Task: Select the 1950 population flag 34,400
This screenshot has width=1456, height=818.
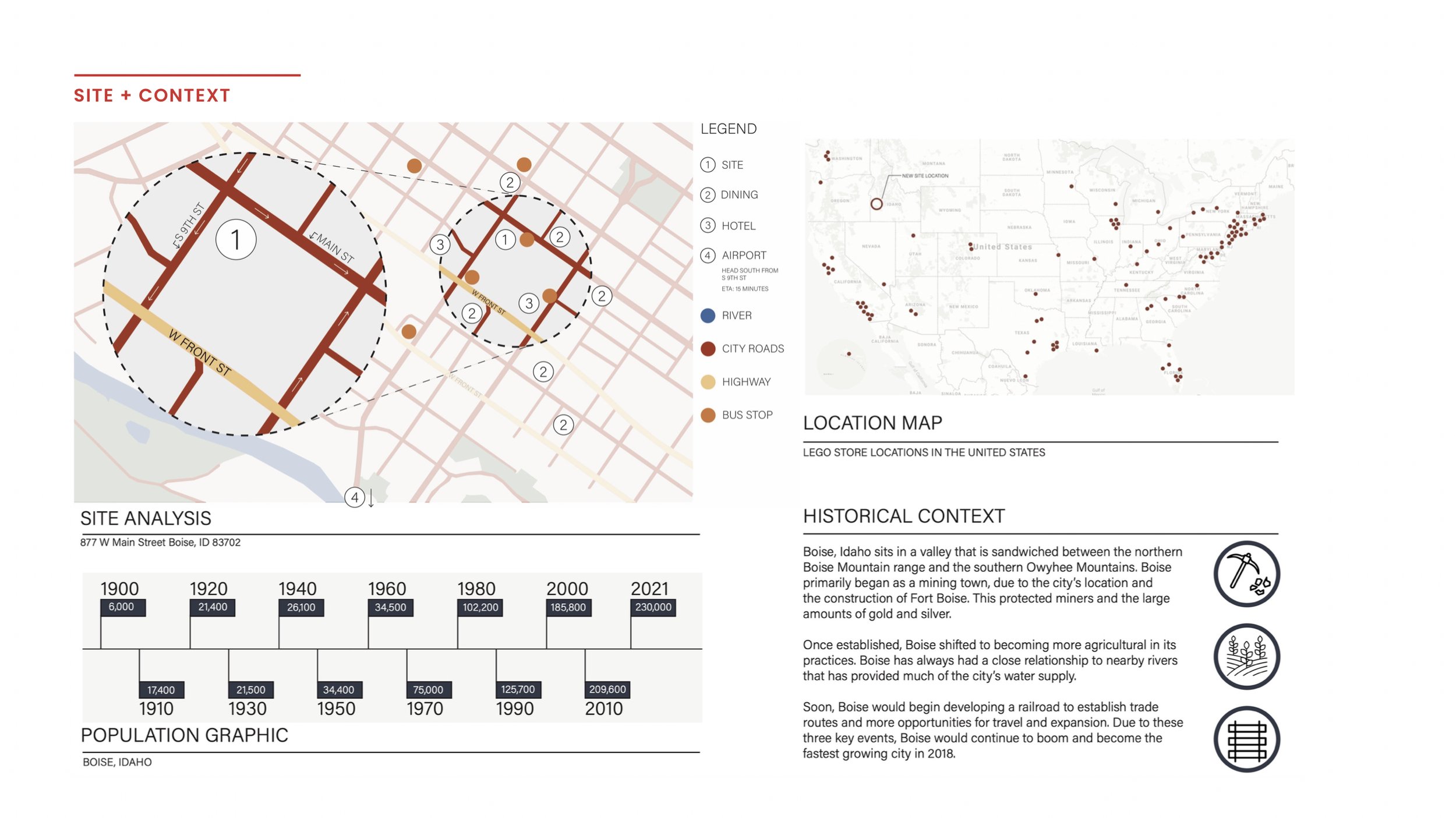Action: click(x=340, y=689)
